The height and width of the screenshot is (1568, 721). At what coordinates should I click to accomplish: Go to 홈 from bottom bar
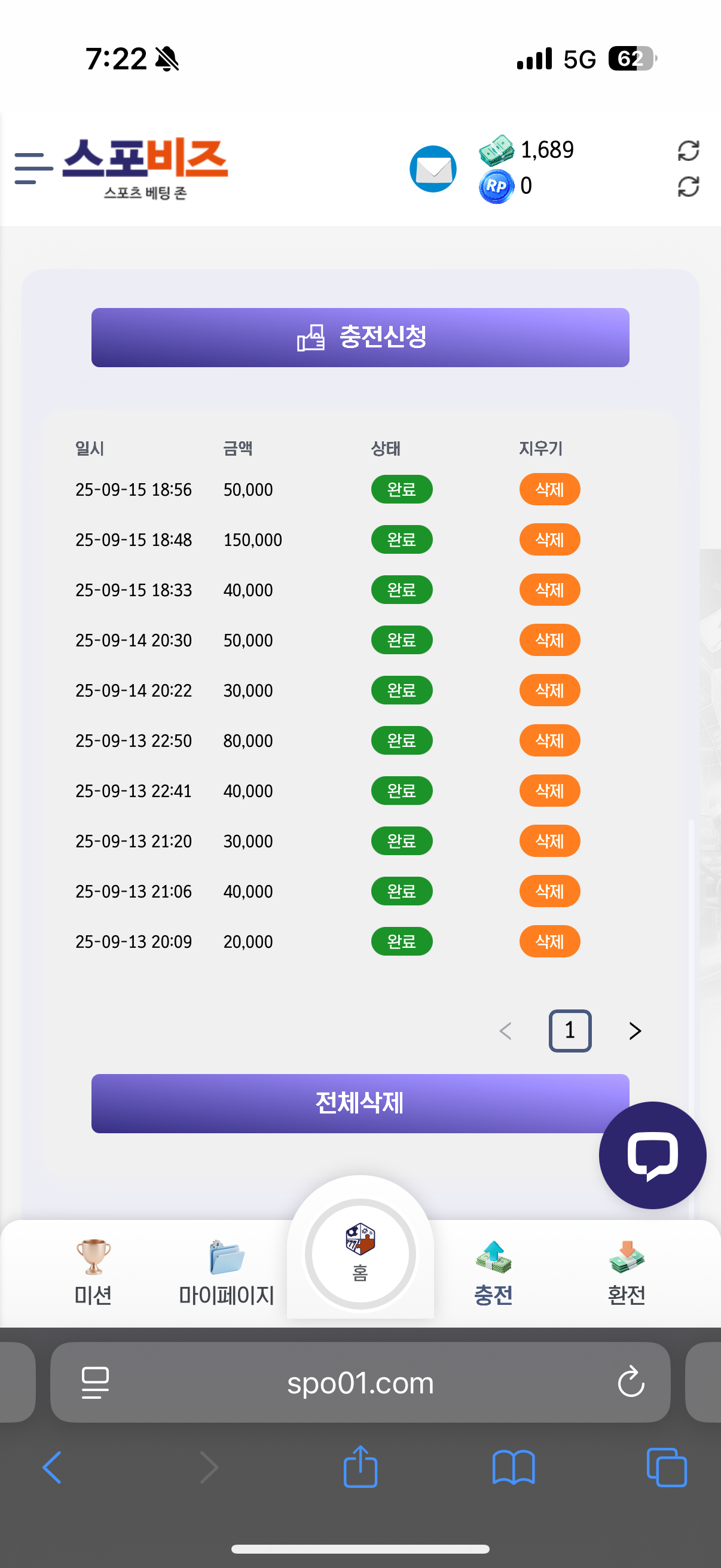tap(360, 1253)
